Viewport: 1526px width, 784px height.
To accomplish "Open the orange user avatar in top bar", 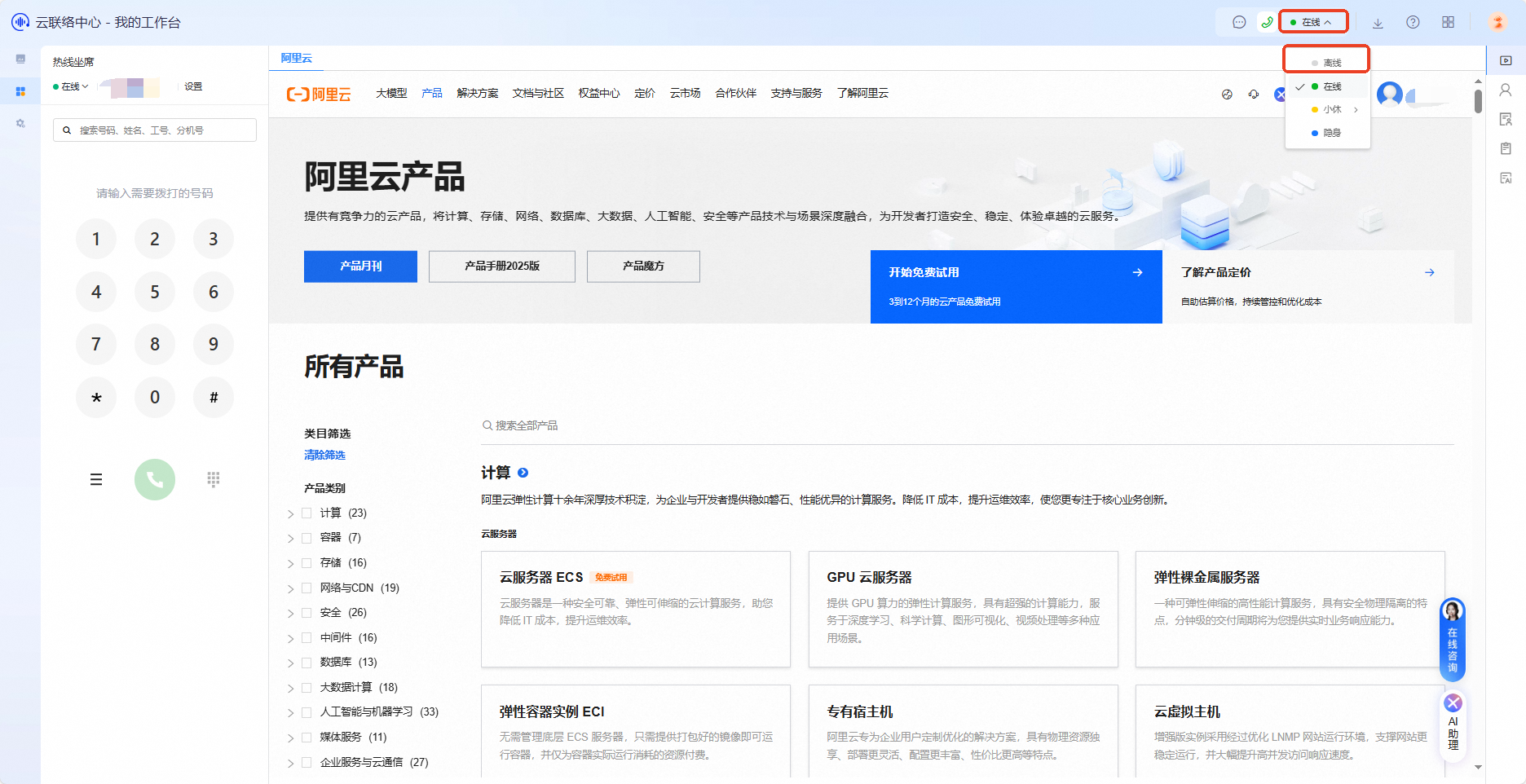I will [1497, 22].
